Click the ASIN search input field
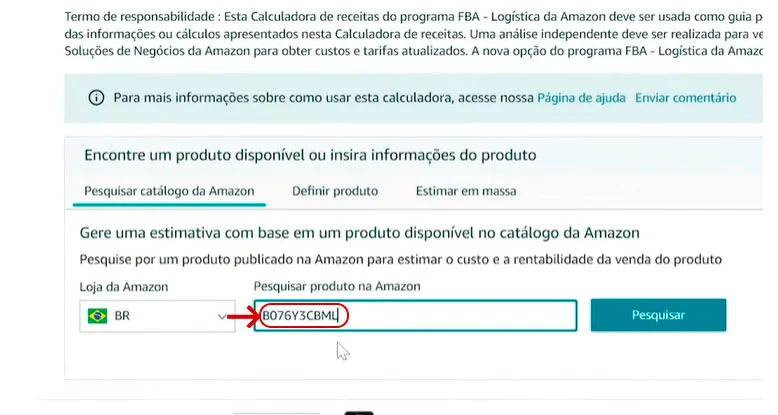The height and width of the screenshot is (415, 778). [x=415, y=315]
